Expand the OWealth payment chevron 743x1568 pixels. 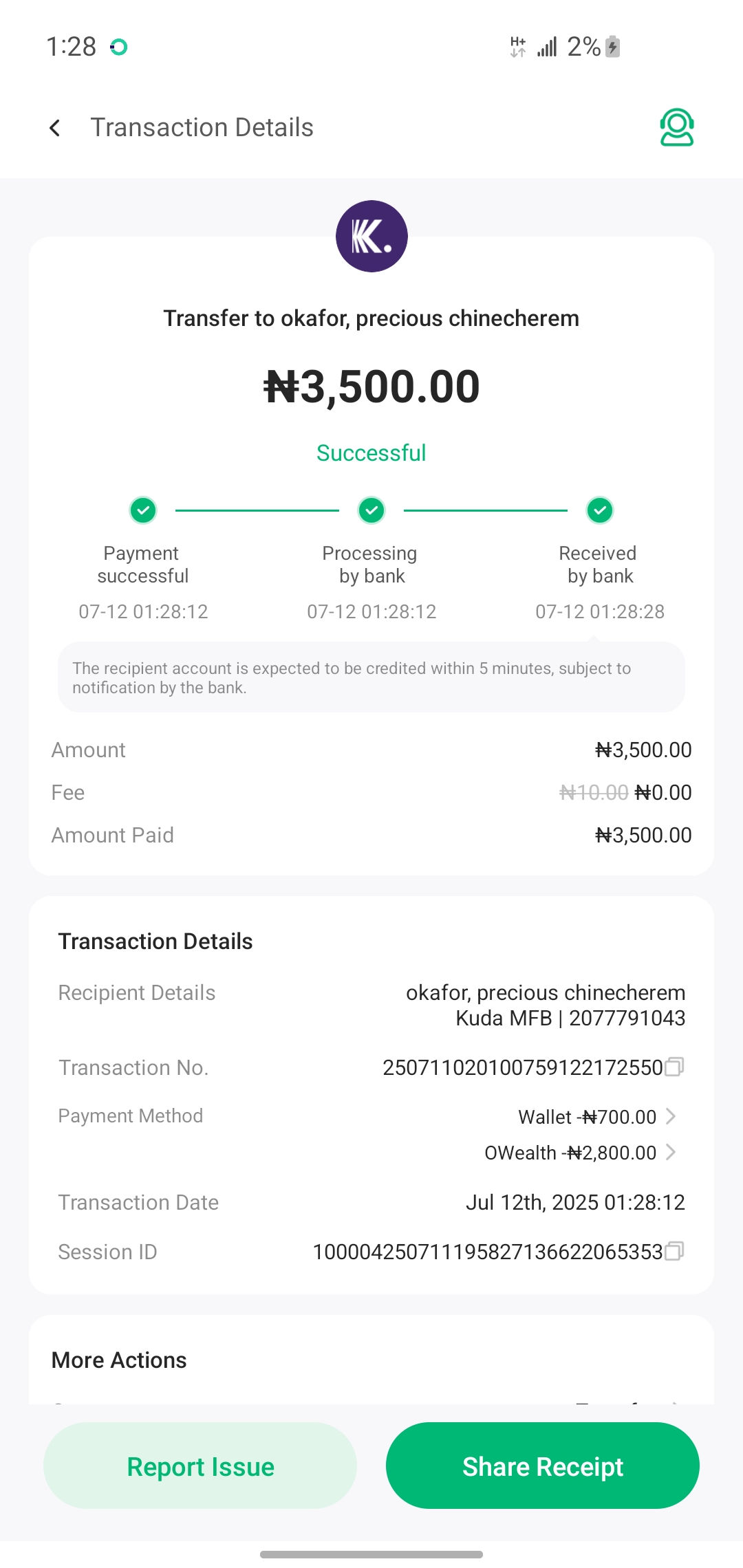tap(671, 1152)
